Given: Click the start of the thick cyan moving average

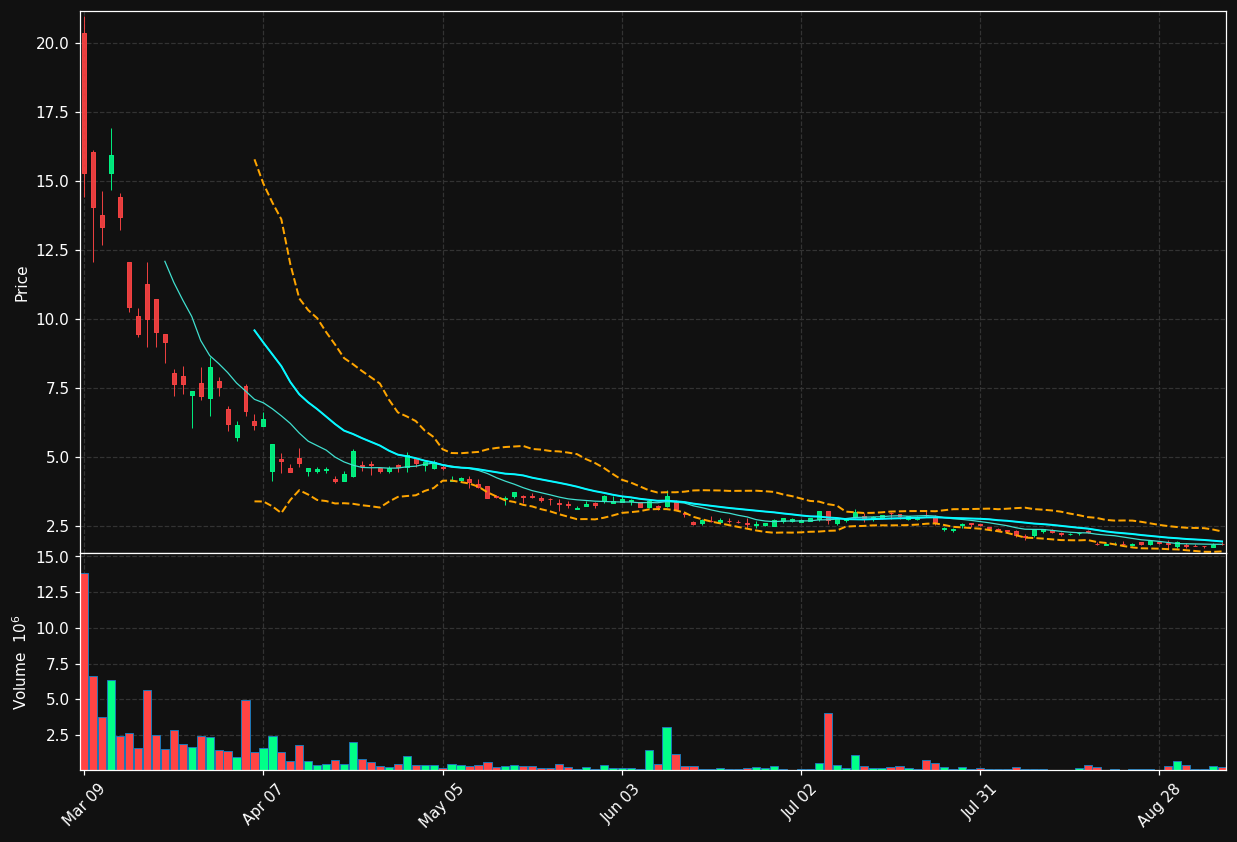Looking at the screenshot, I should (x=255, y=330).
